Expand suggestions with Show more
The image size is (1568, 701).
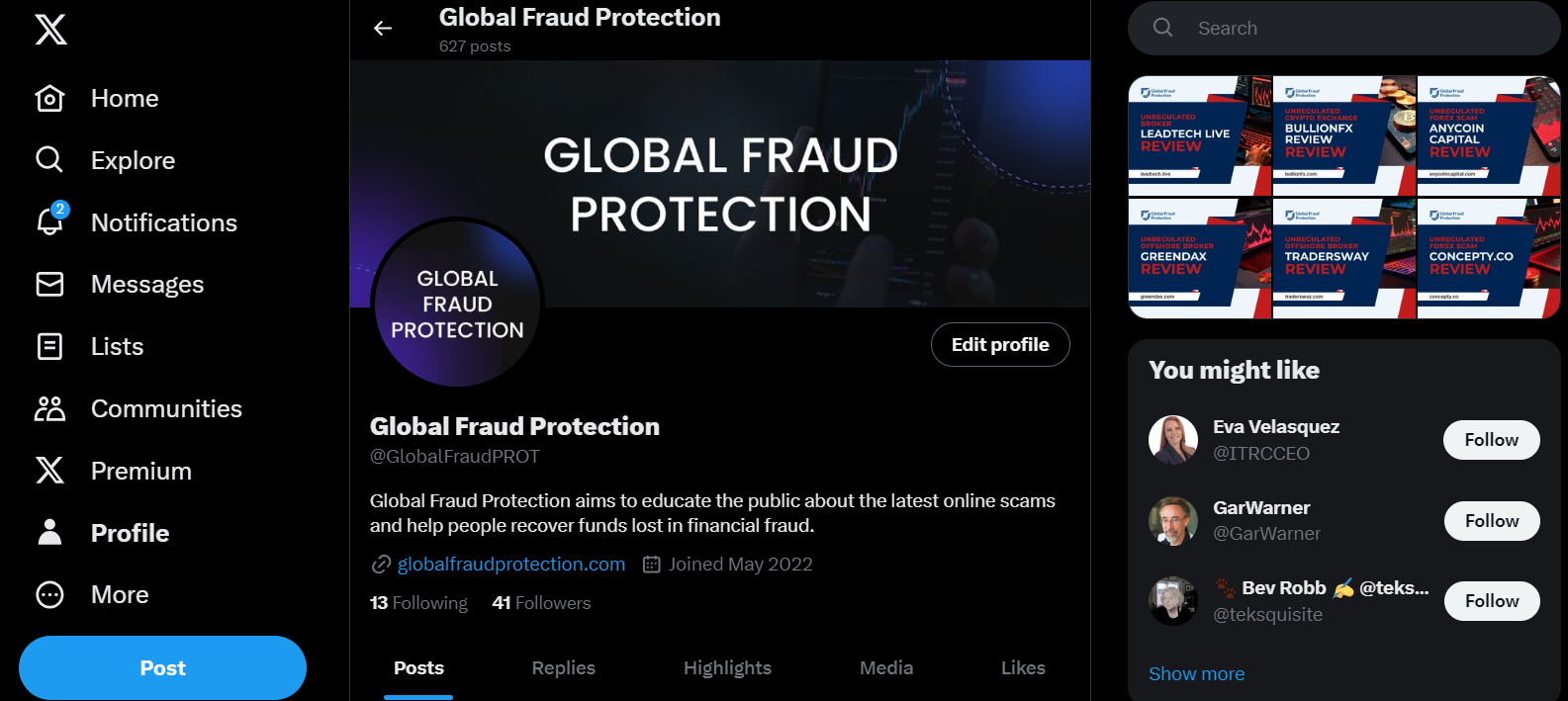coord(1196,674)
